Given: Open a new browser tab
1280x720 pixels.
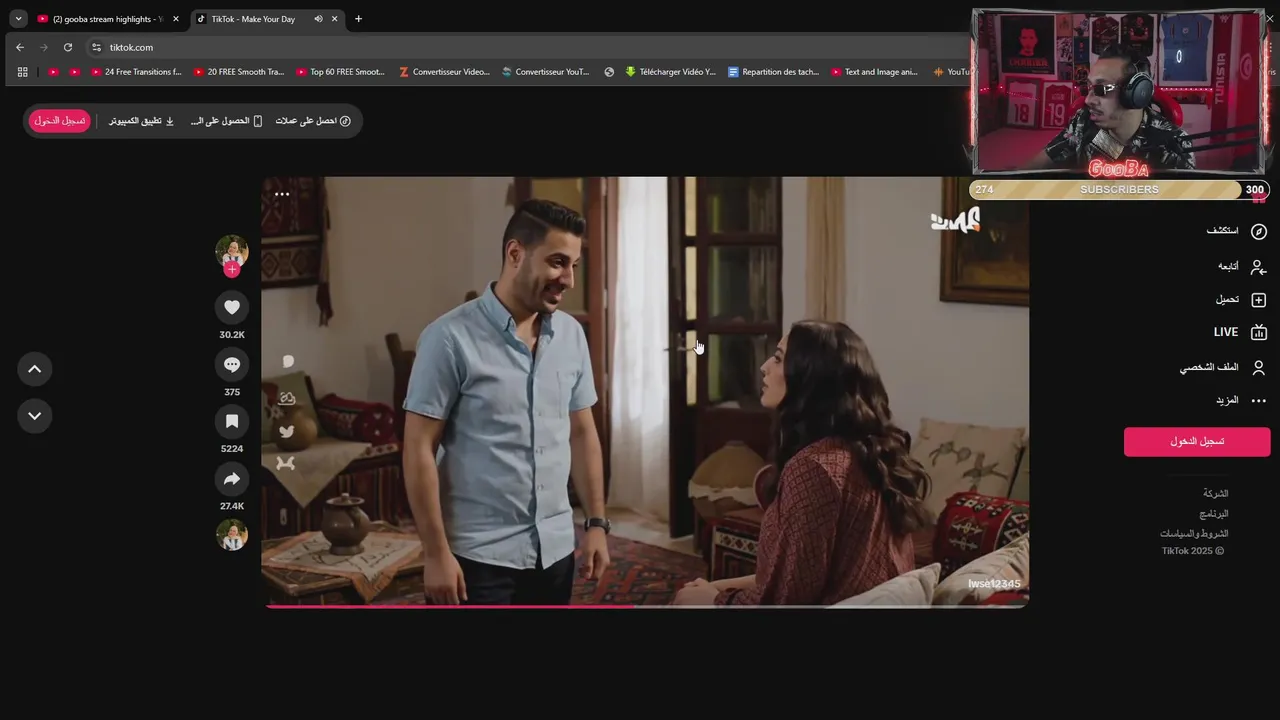Looking at the screenshot, I should (358, 19).
